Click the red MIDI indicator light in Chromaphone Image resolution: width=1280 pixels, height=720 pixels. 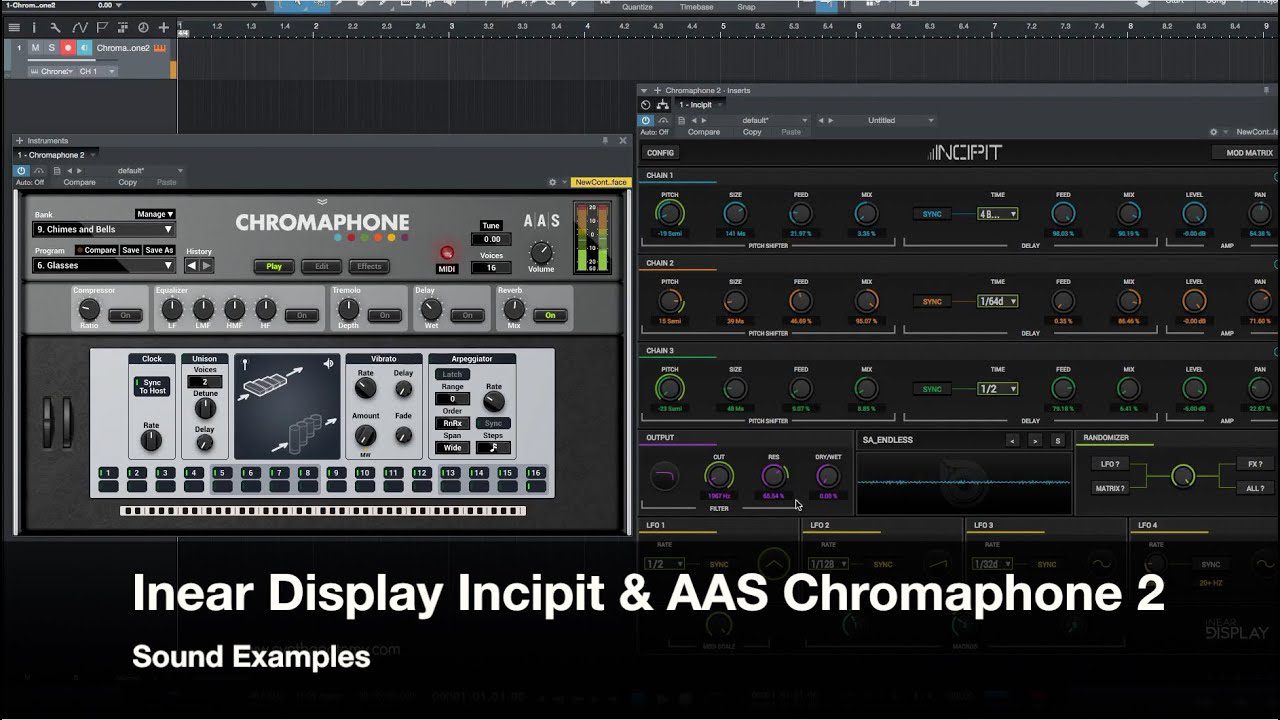tap(447, 253)
